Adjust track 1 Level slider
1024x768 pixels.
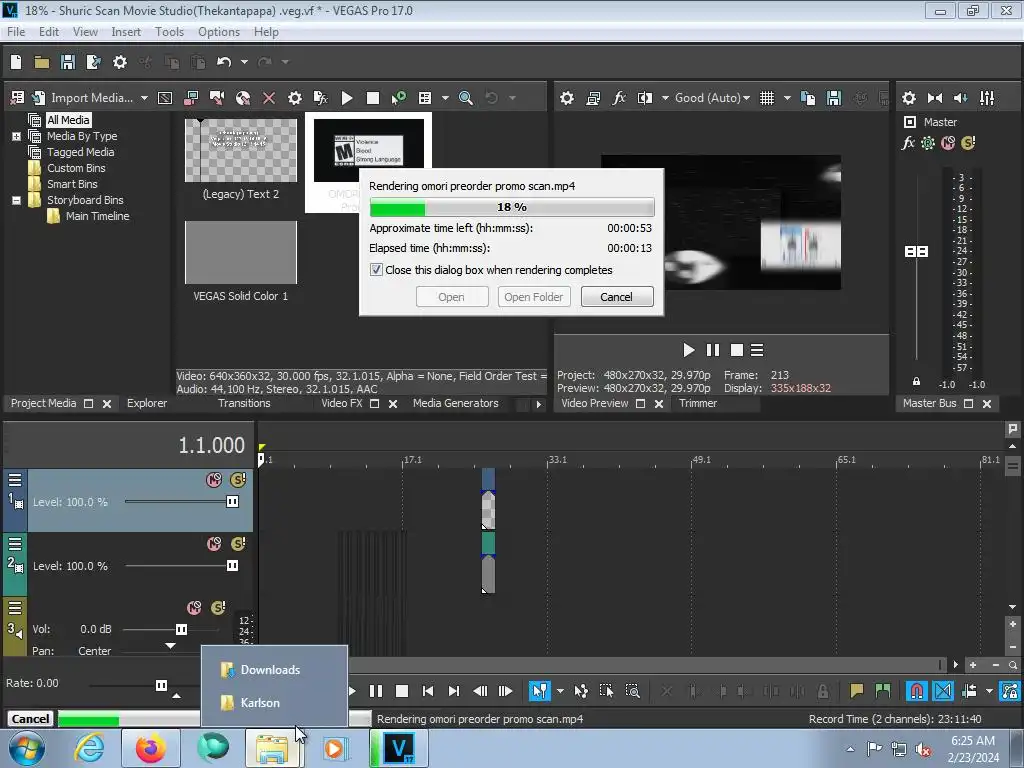(232, 502)
